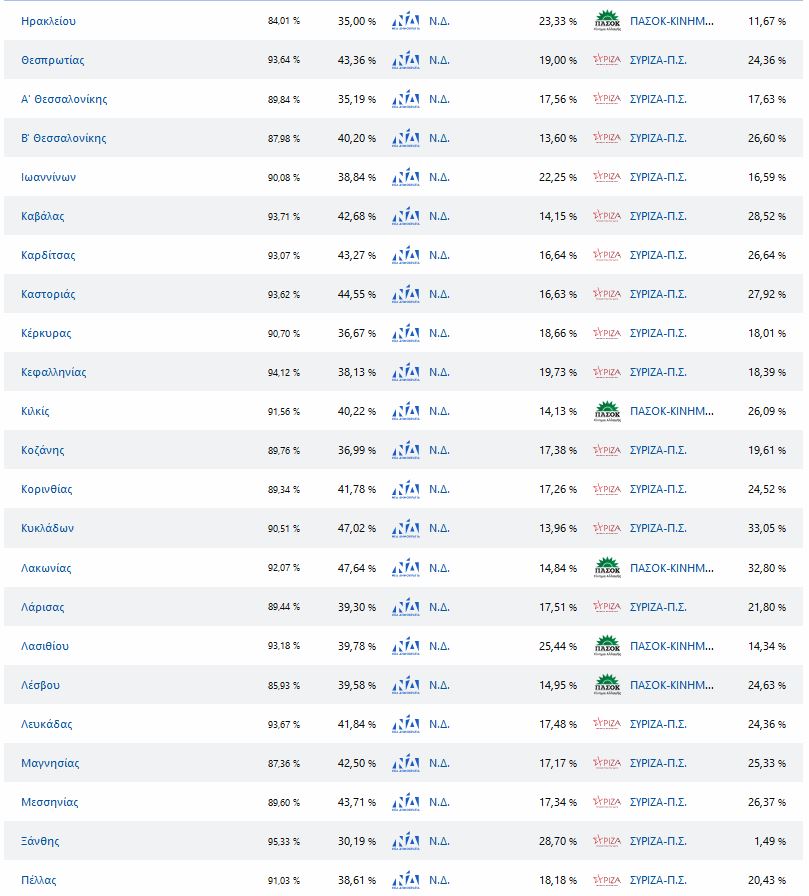Open the Καβάλας district results
The image size is (809, 896).
(43, 216)
